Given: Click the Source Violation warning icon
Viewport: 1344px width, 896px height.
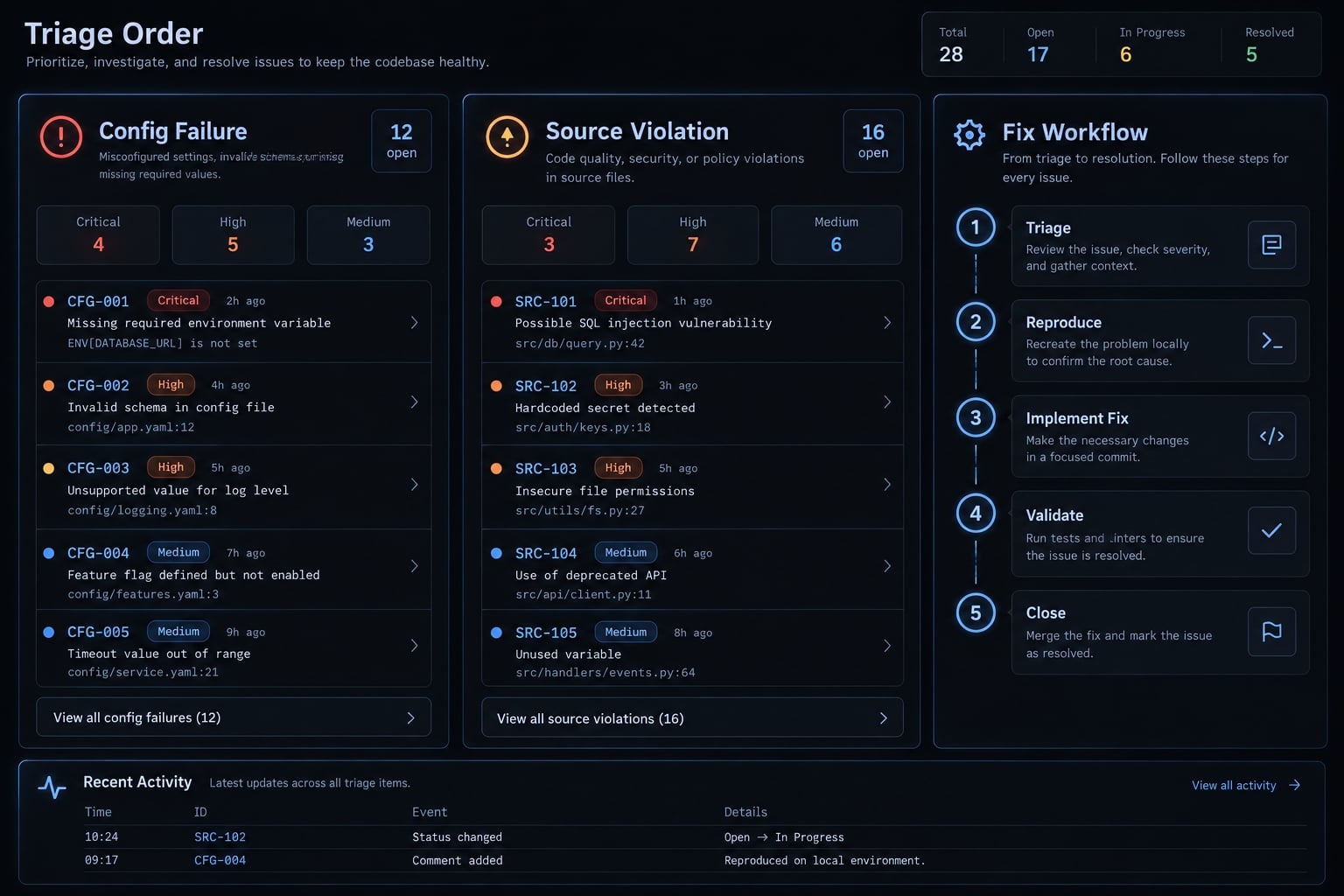Looking at the screenshot, I should (507, 136).
